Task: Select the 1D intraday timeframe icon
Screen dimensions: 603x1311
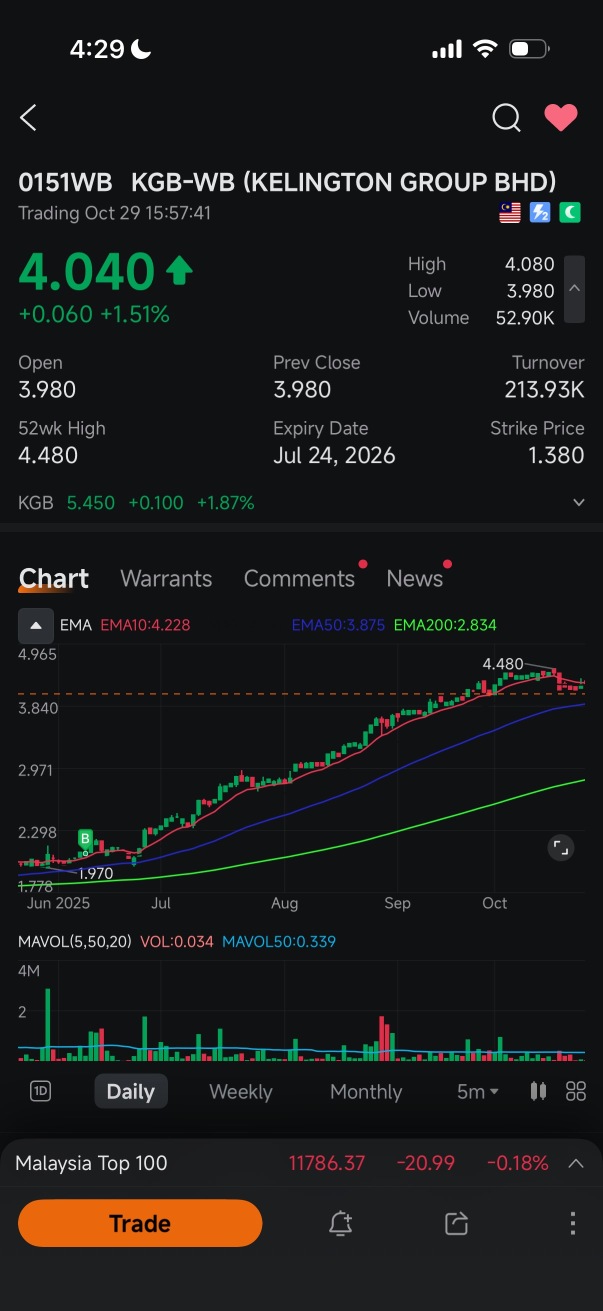Action: [x=40, y=1091]
